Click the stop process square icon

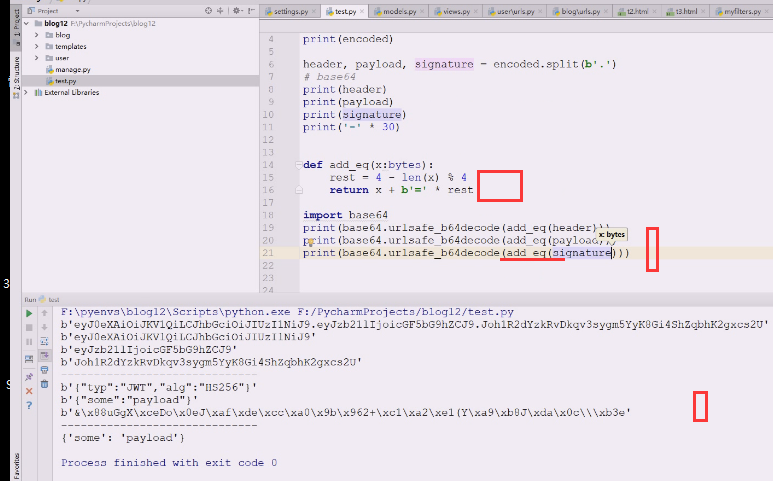click(29, 327)
